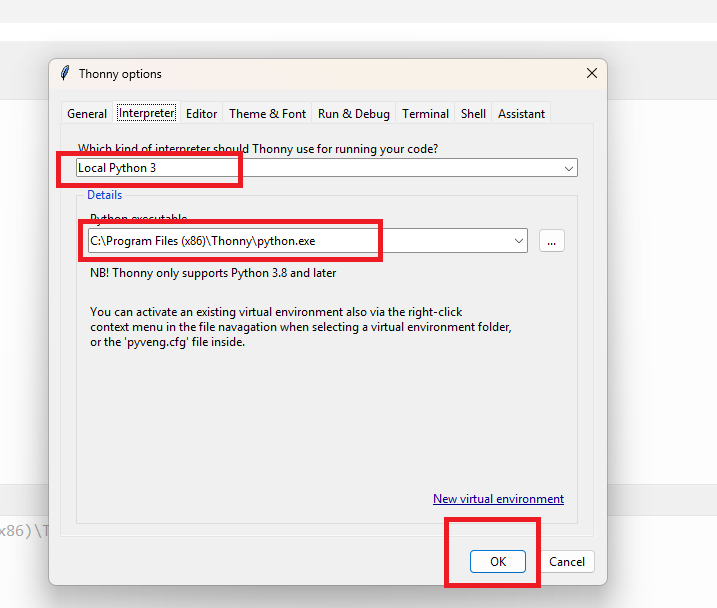Switch to the General tab
717x608 pixels.
[87, 114]
